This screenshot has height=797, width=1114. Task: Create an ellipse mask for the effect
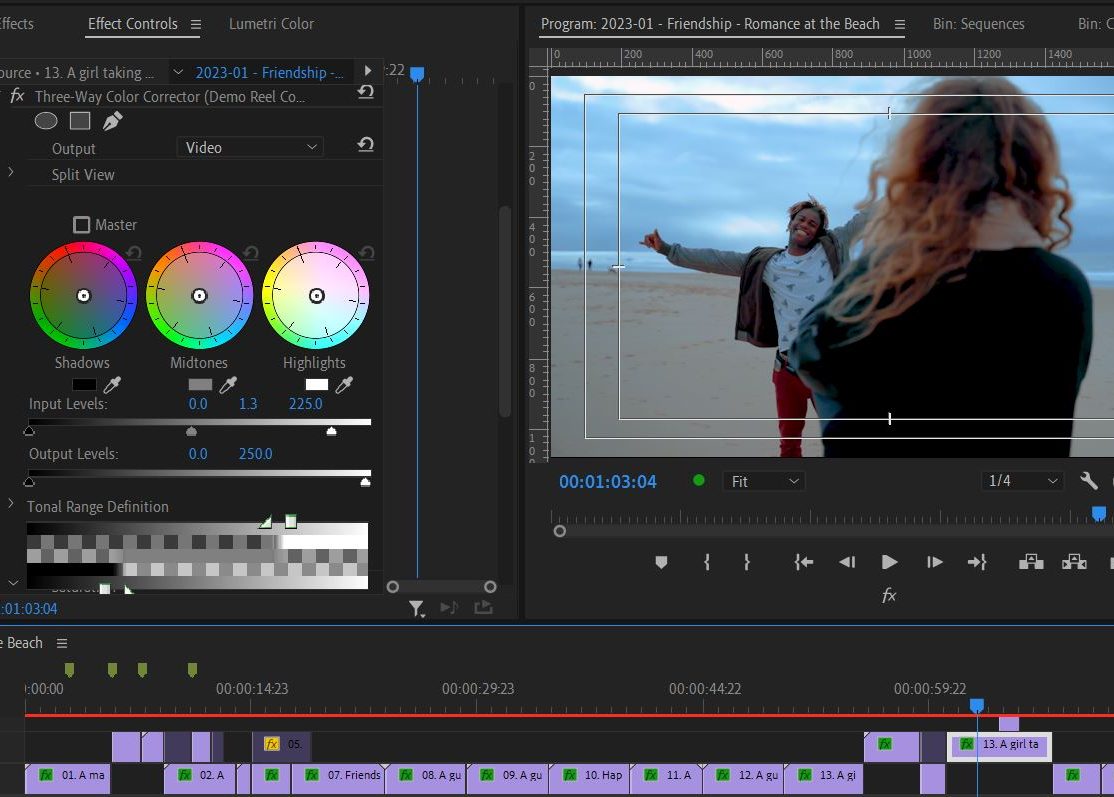(x=46, y=121)
